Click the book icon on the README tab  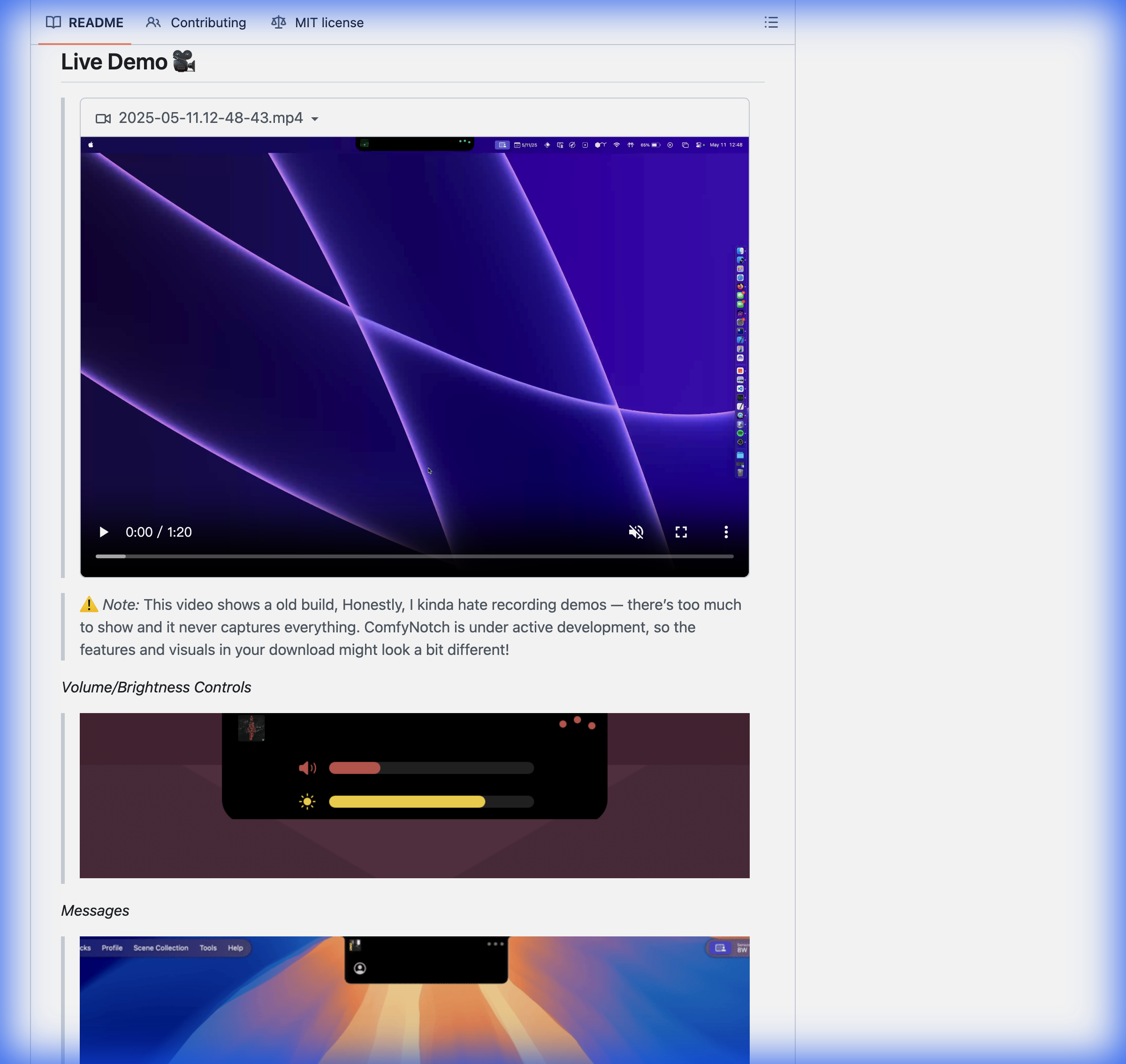(54, 23)
